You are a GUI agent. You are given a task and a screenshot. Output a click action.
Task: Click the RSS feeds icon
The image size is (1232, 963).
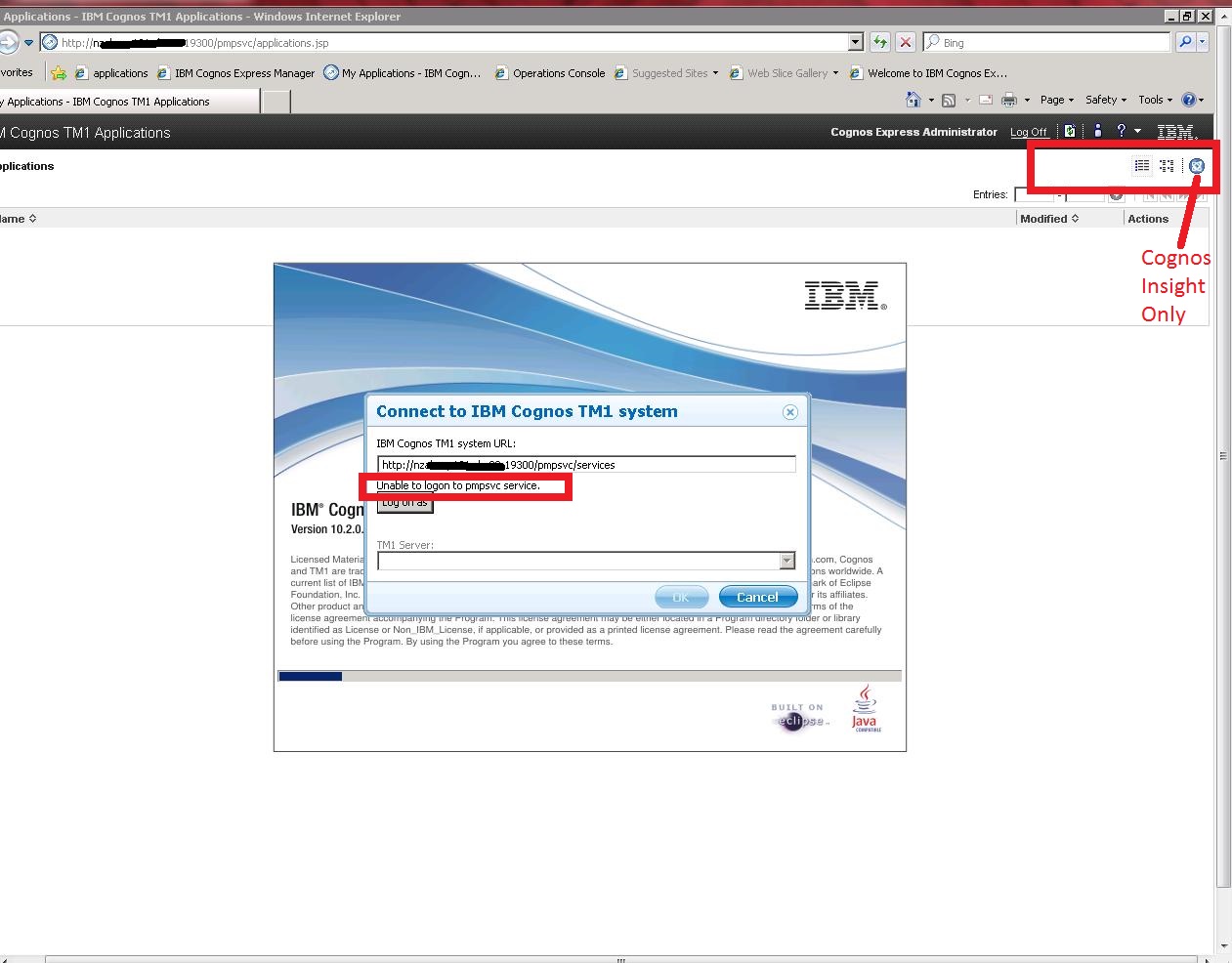(x=949, y=100)
